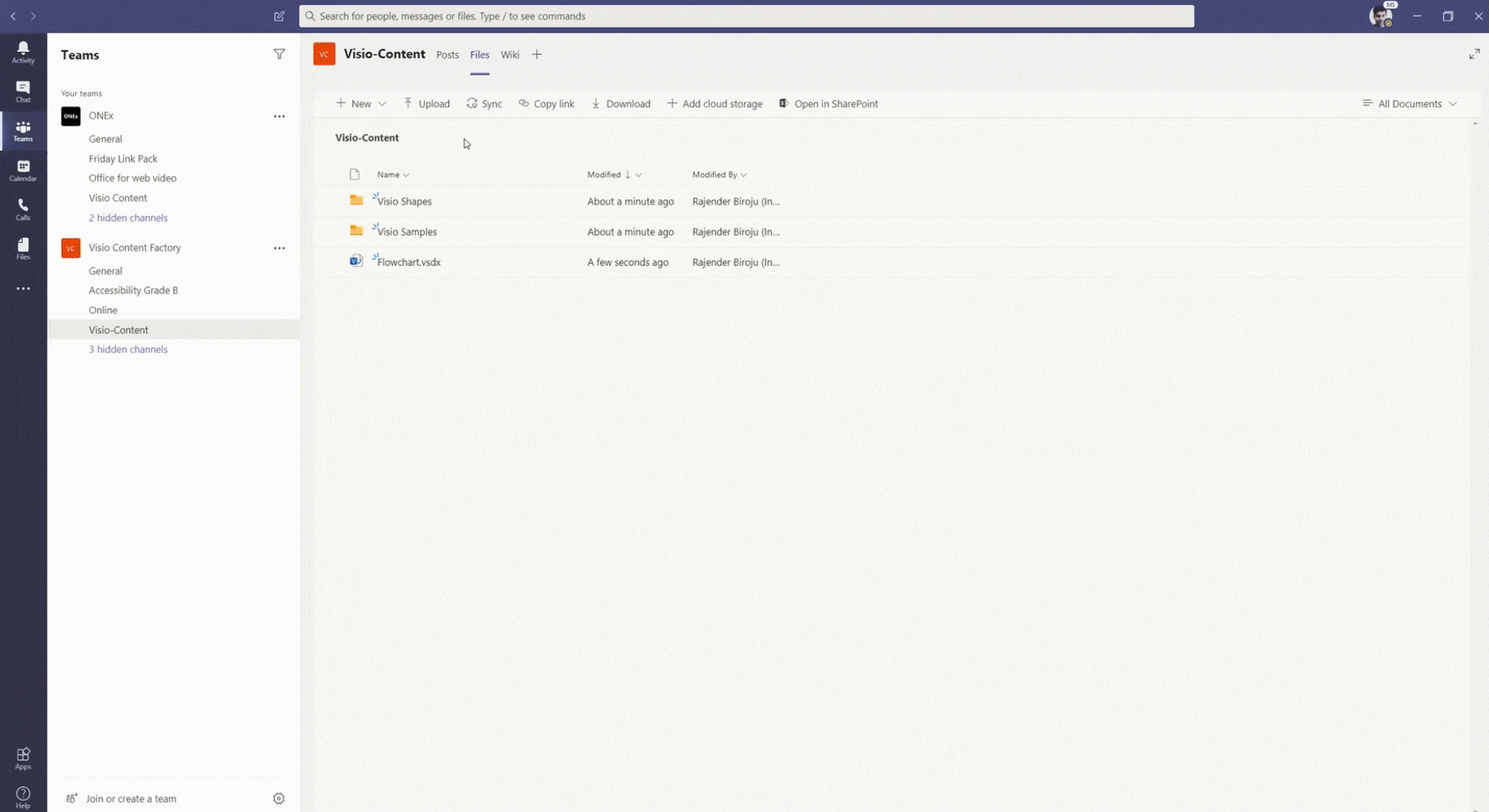Image resolution: width=1489 pixels, height=812 pixels.
Task: Click Copy link
Action: (546, 104)
